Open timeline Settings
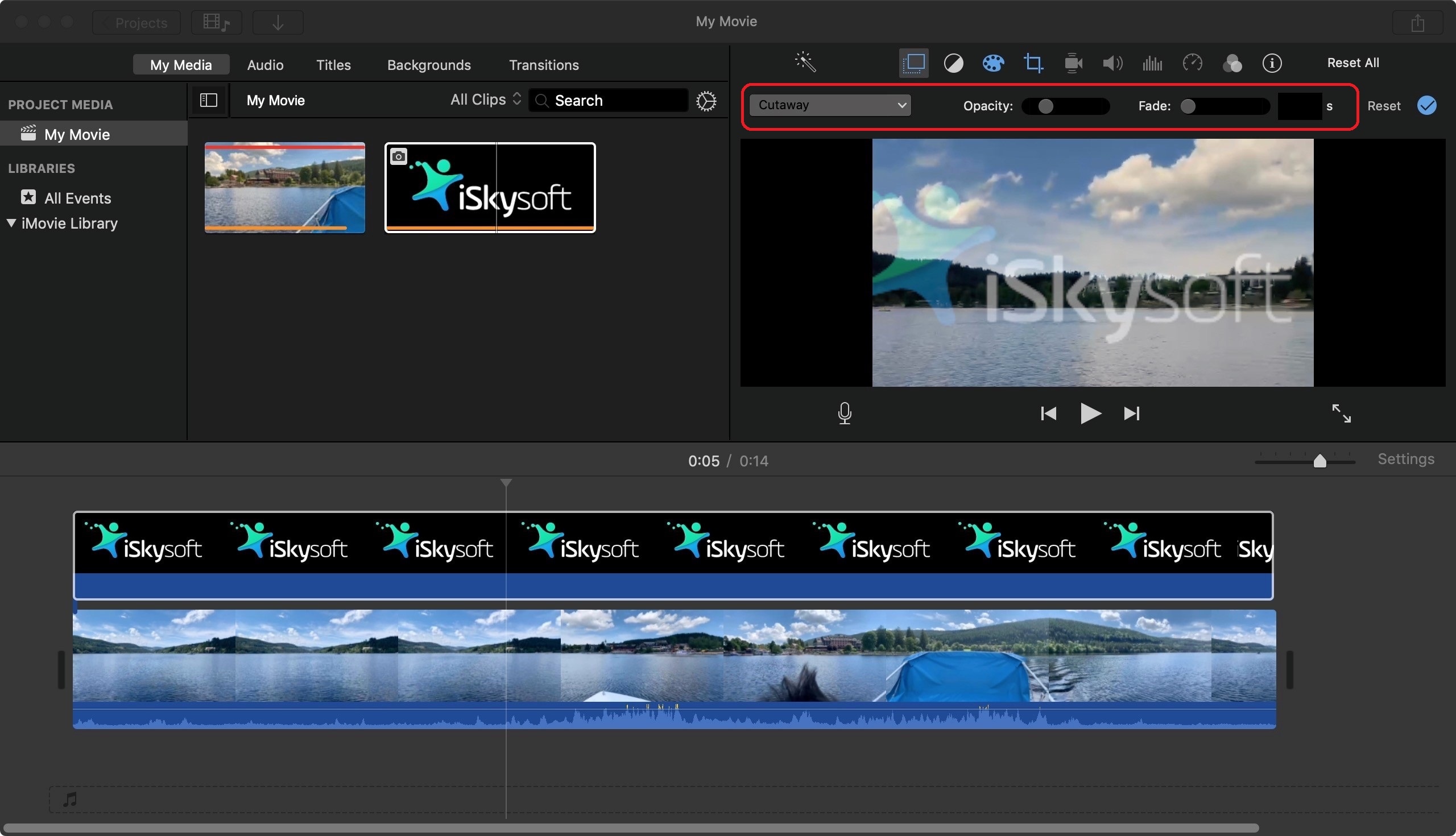The width and height of the screenshot is (1456, 836). [1405, 459]
